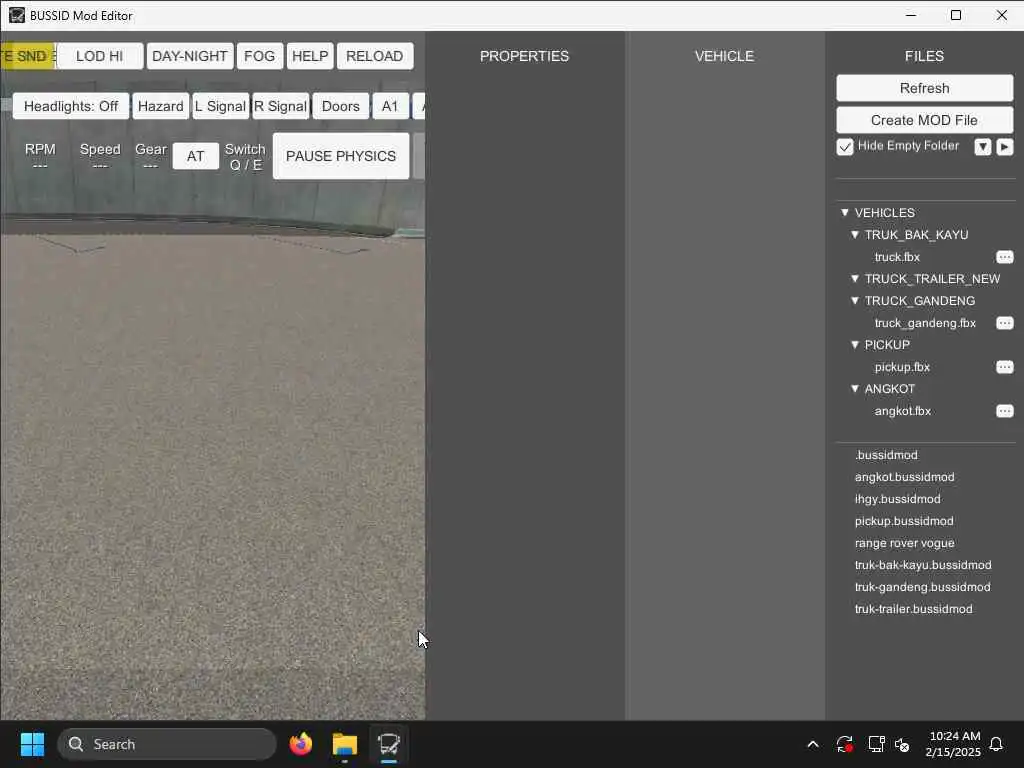1024x768 pixels.
Task: Select truck_gandeng.fbx in the tree
Action: click(925, 323)
